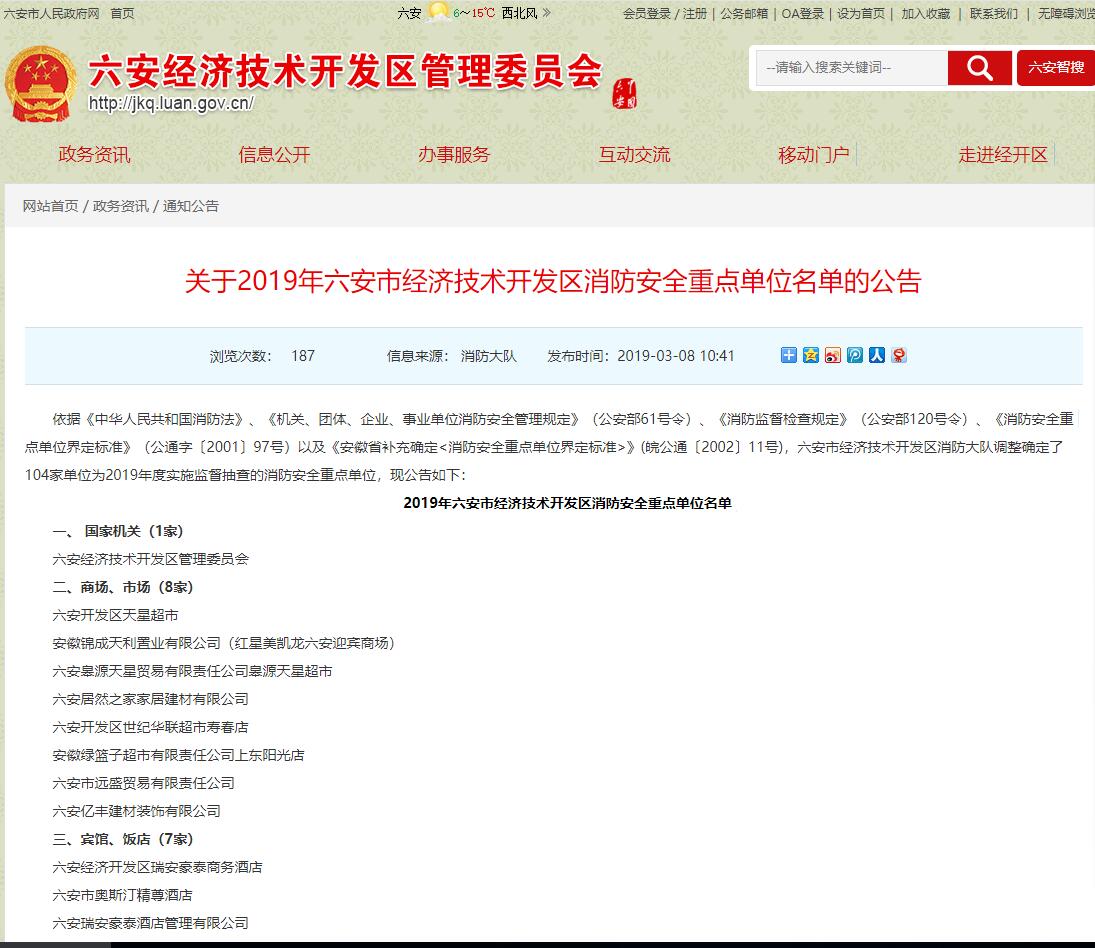Open 移动门户 navigation menu
1095x948 pixels.
(814, 154)
